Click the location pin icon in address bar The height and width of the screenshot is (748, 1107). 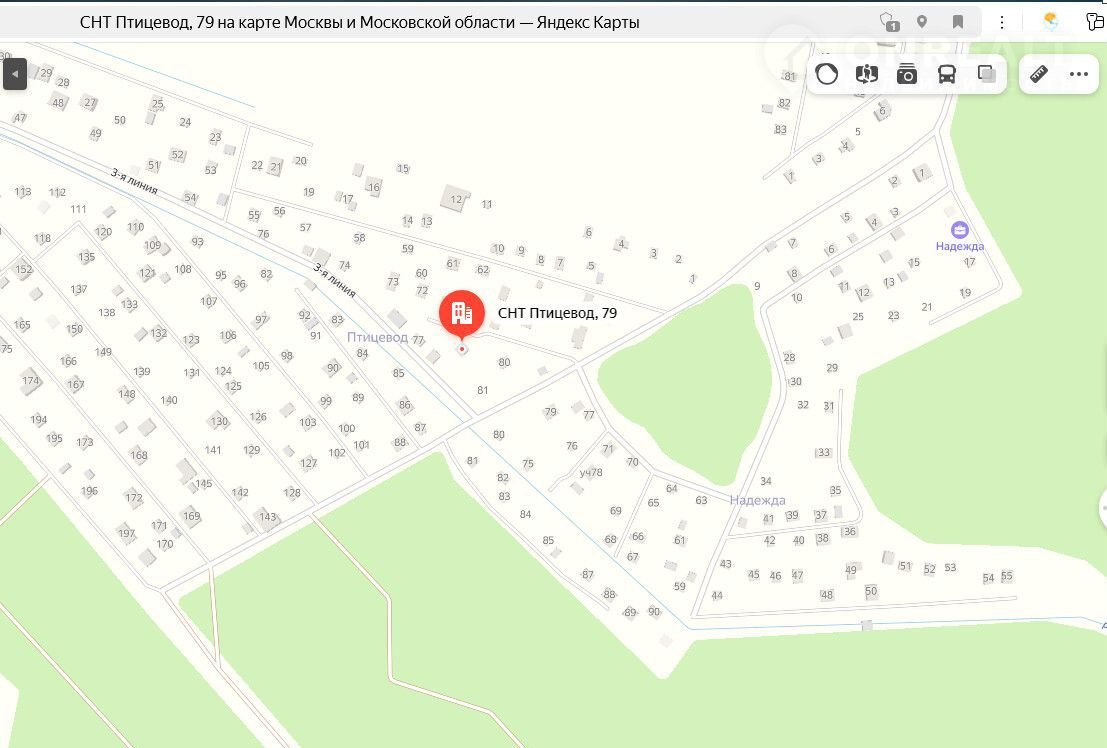tap(922, 22)
